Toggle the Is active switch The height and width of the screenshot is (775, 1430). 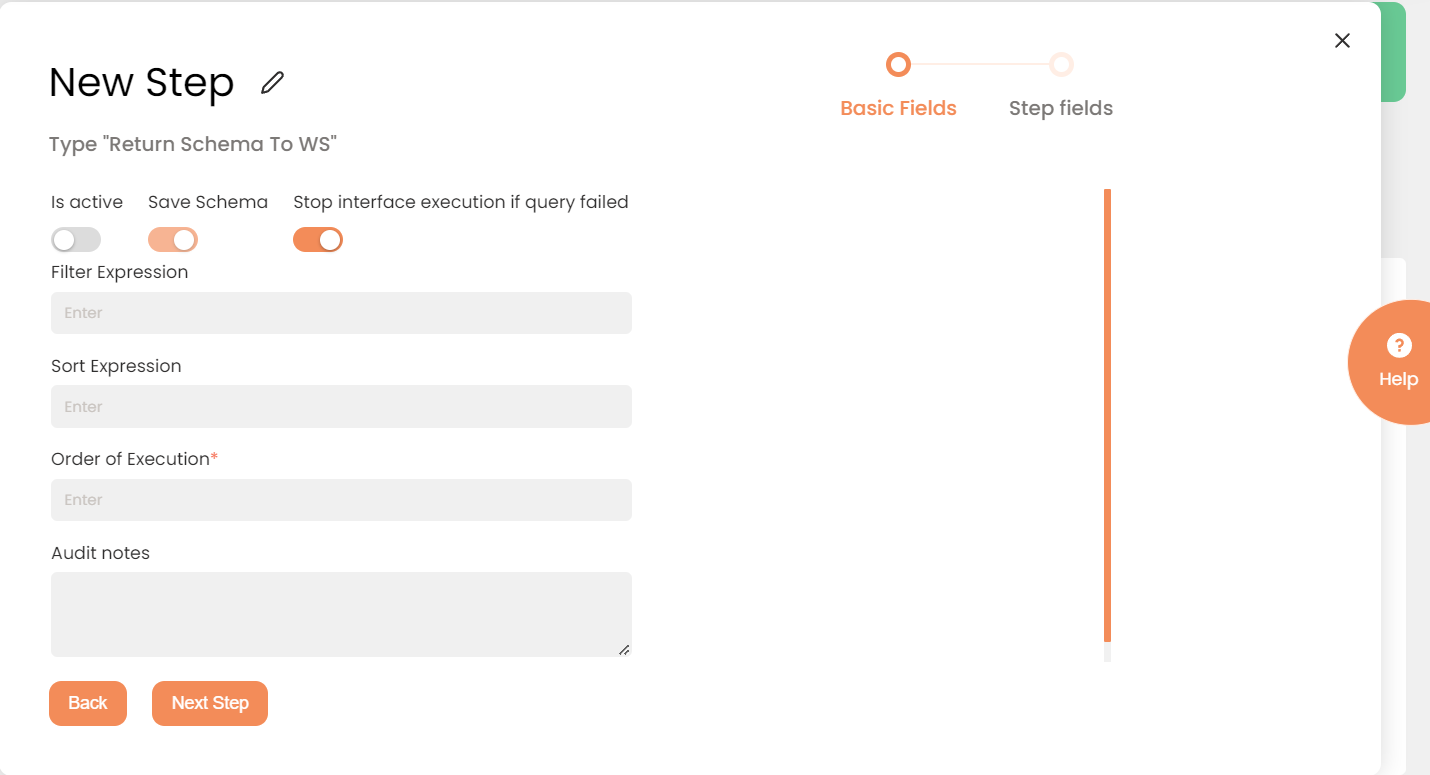(x=76, y=240)
